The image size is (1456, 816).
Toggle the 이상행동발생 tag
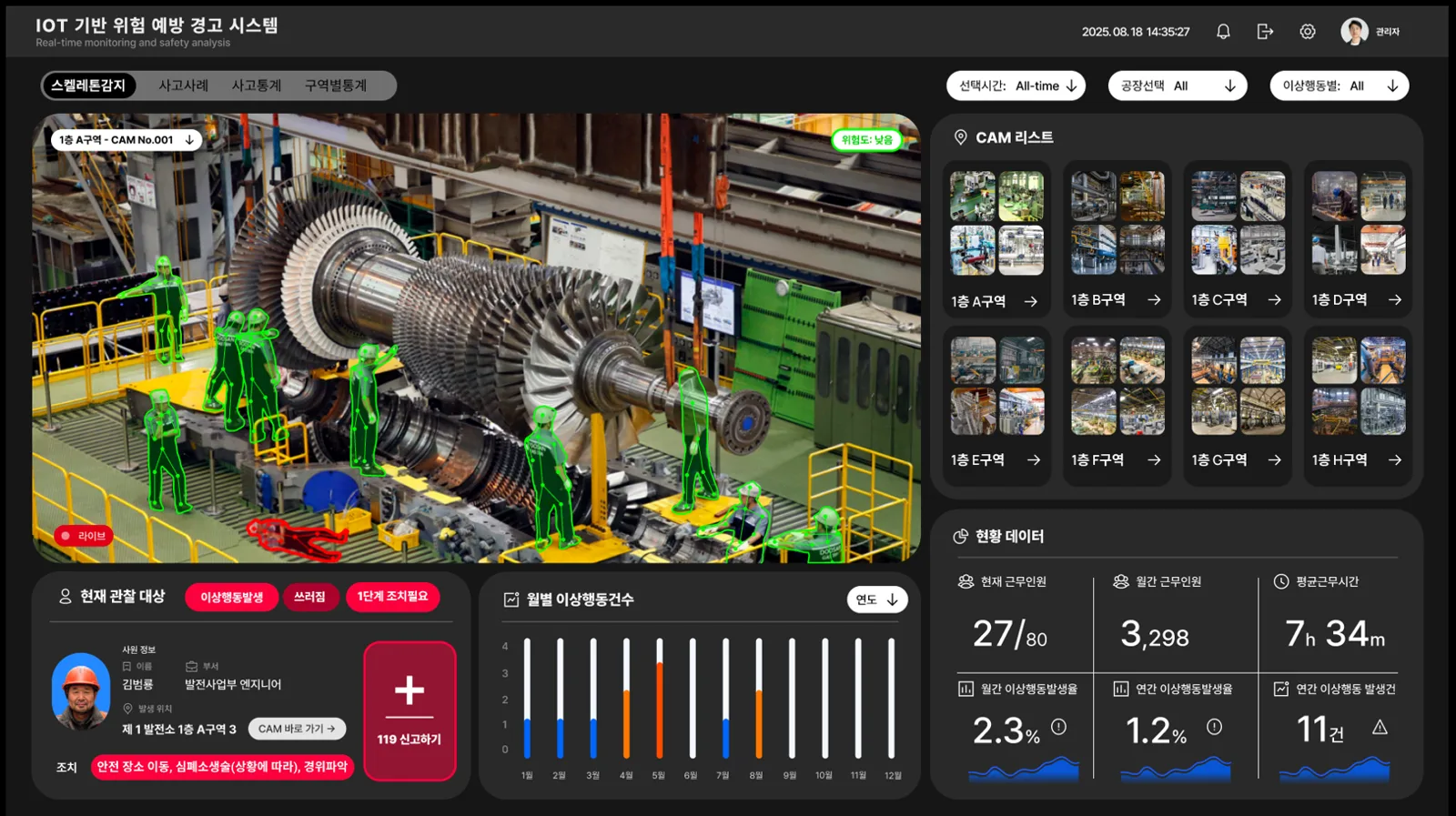[x=232, y=597]
